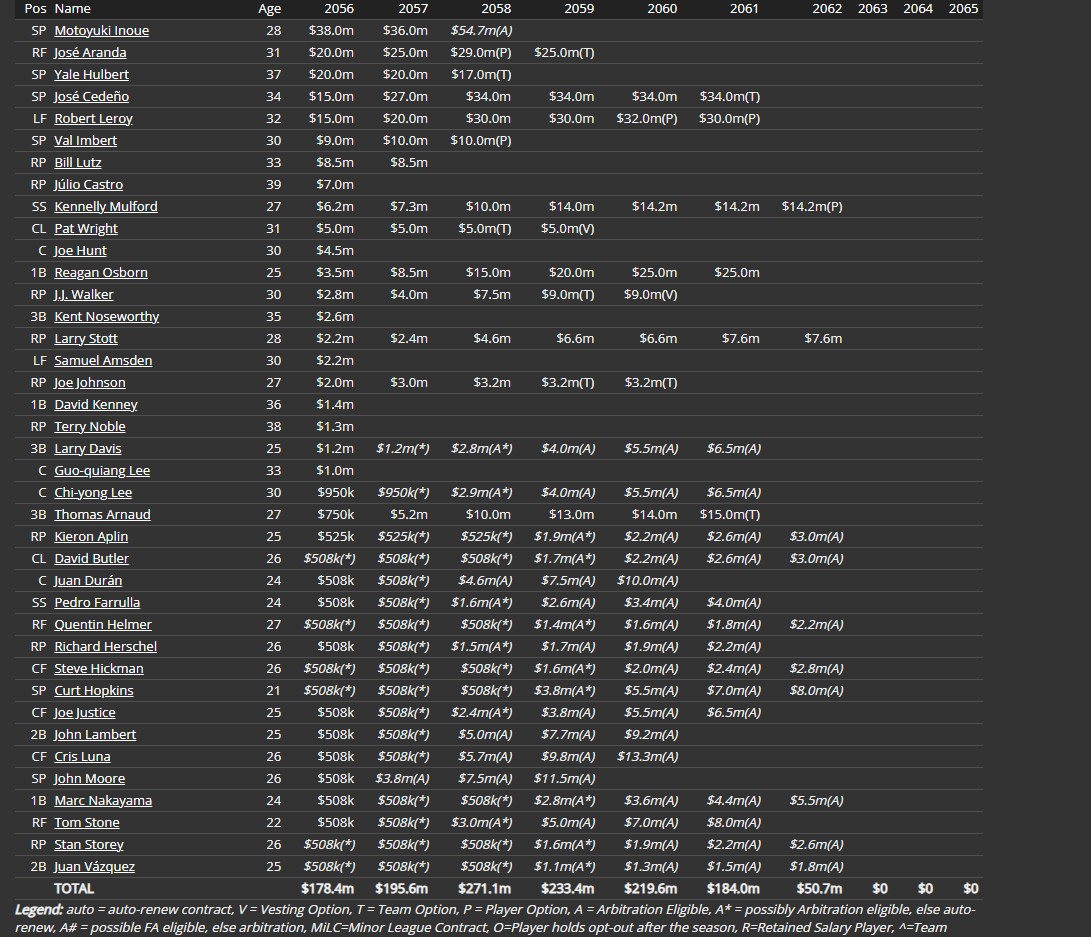Image resolution: width=1091 pixels, height=937 pixels.
Task: Click the José Aranda player link
Action: [90, 53]
